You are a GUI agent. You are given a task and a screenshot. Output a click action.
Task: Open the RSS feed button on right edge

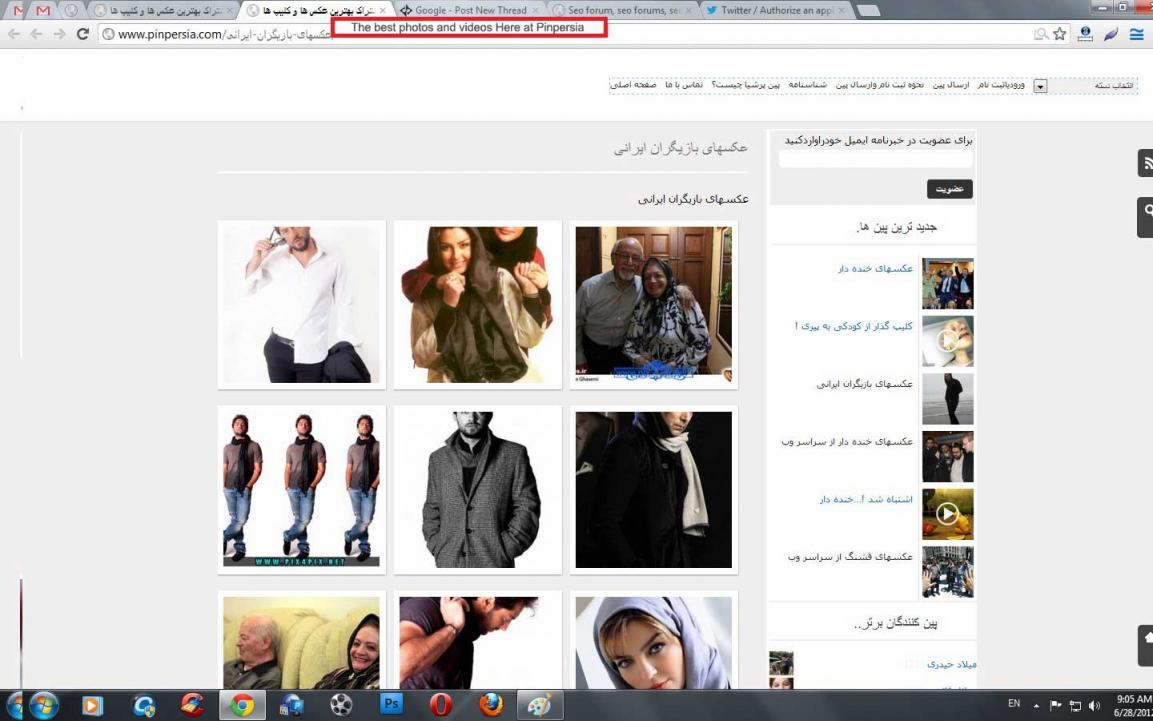click(1145, 162)
